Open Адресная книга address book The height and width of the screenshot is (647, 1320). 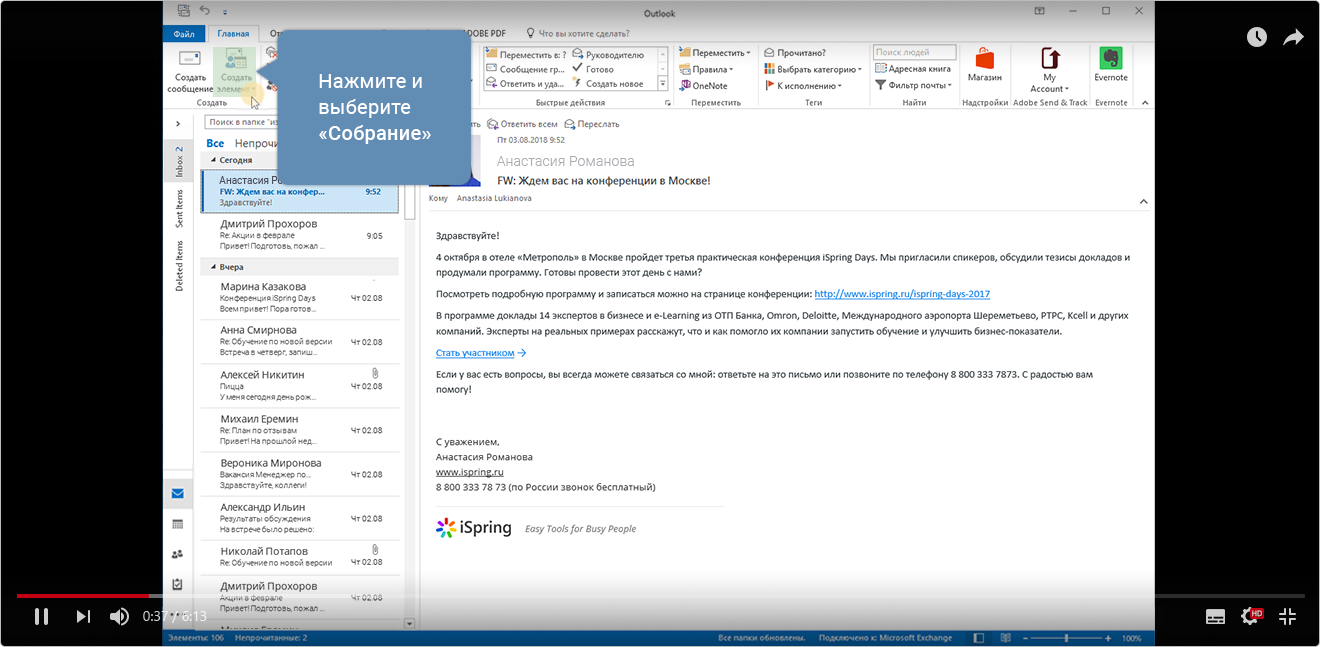click(x=913, y=69)
